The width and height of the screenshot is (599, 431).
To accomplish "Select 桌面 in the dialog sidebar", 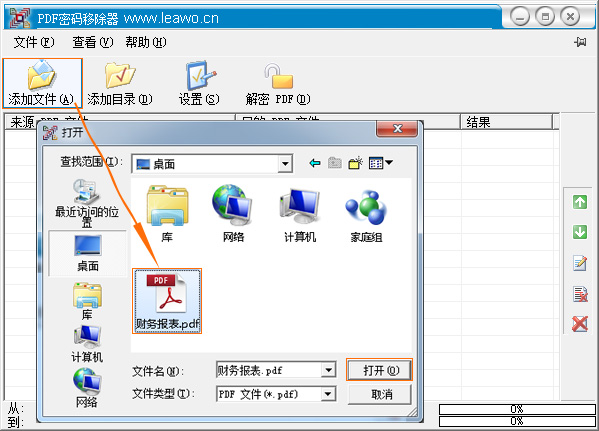I will tap(87, 253).
